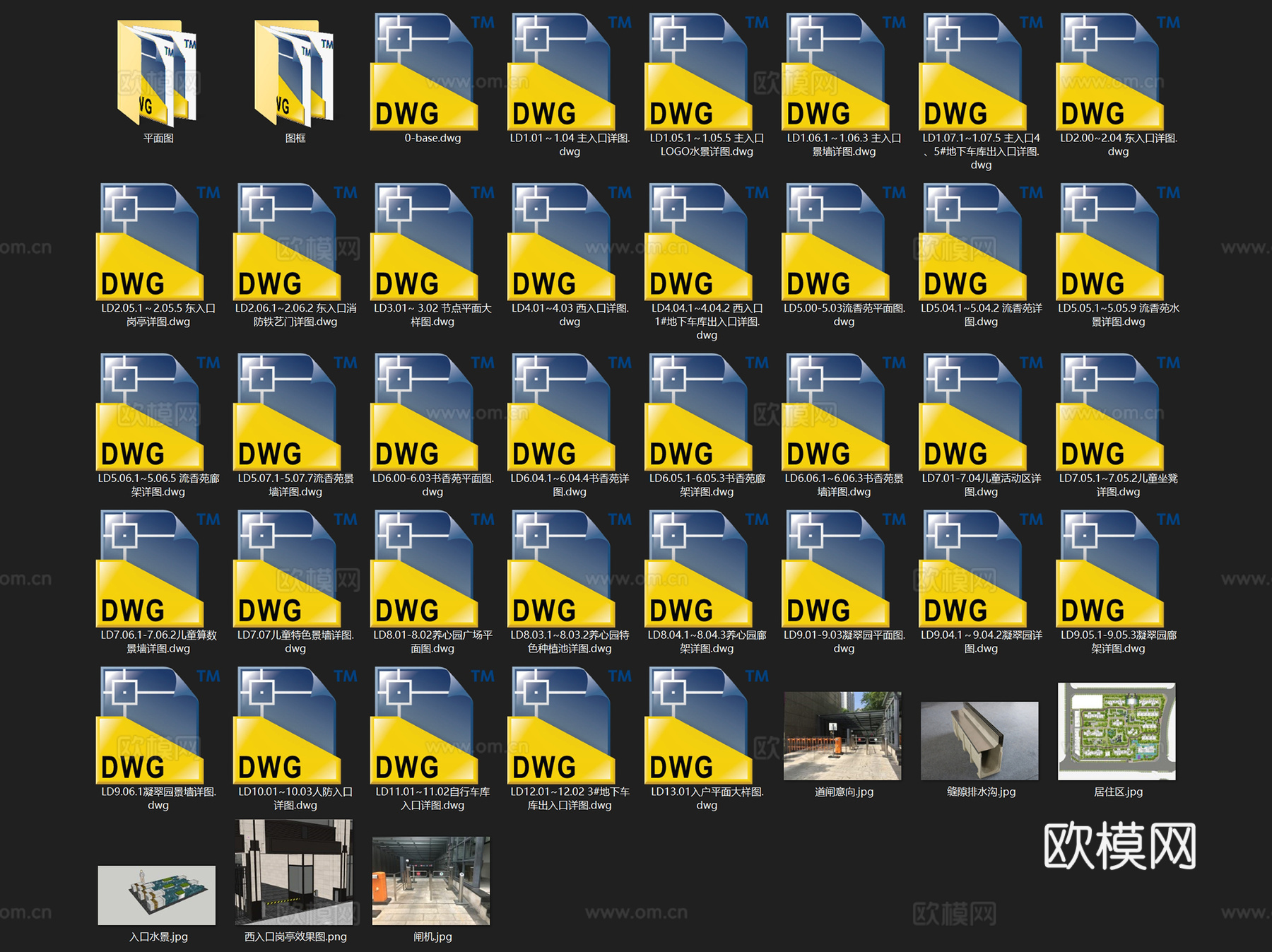Select the 闸机.jpg image thumbnail

coord(431,881)
